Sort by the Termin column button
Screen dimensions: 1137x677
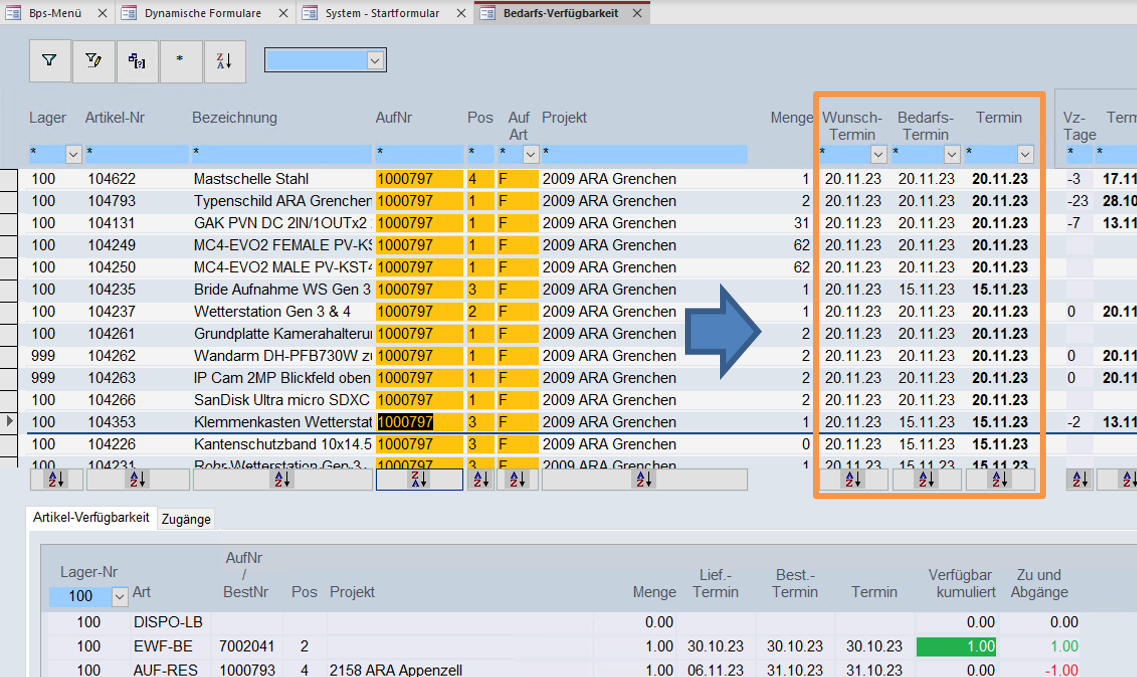(1000, 479)
